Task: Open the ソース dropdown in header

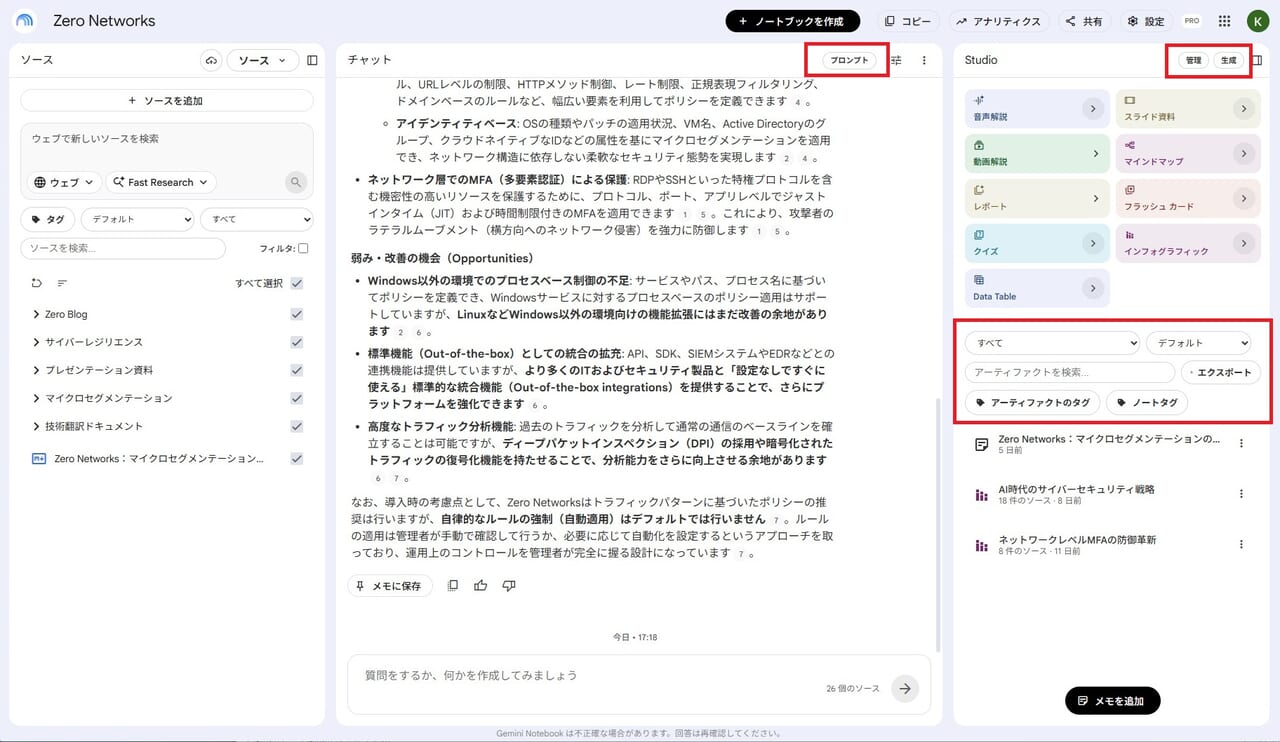Action: tap(262, 61)
